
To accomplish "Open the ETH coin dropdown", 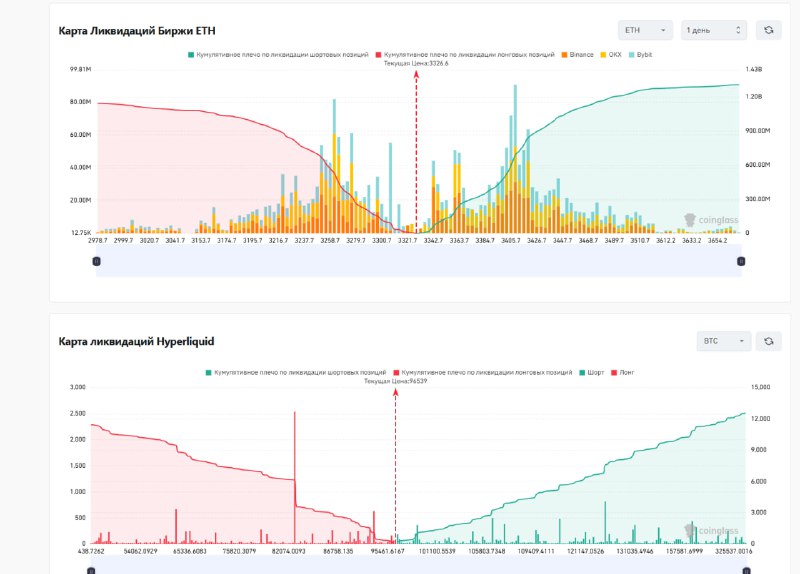I will click(645, 31).
